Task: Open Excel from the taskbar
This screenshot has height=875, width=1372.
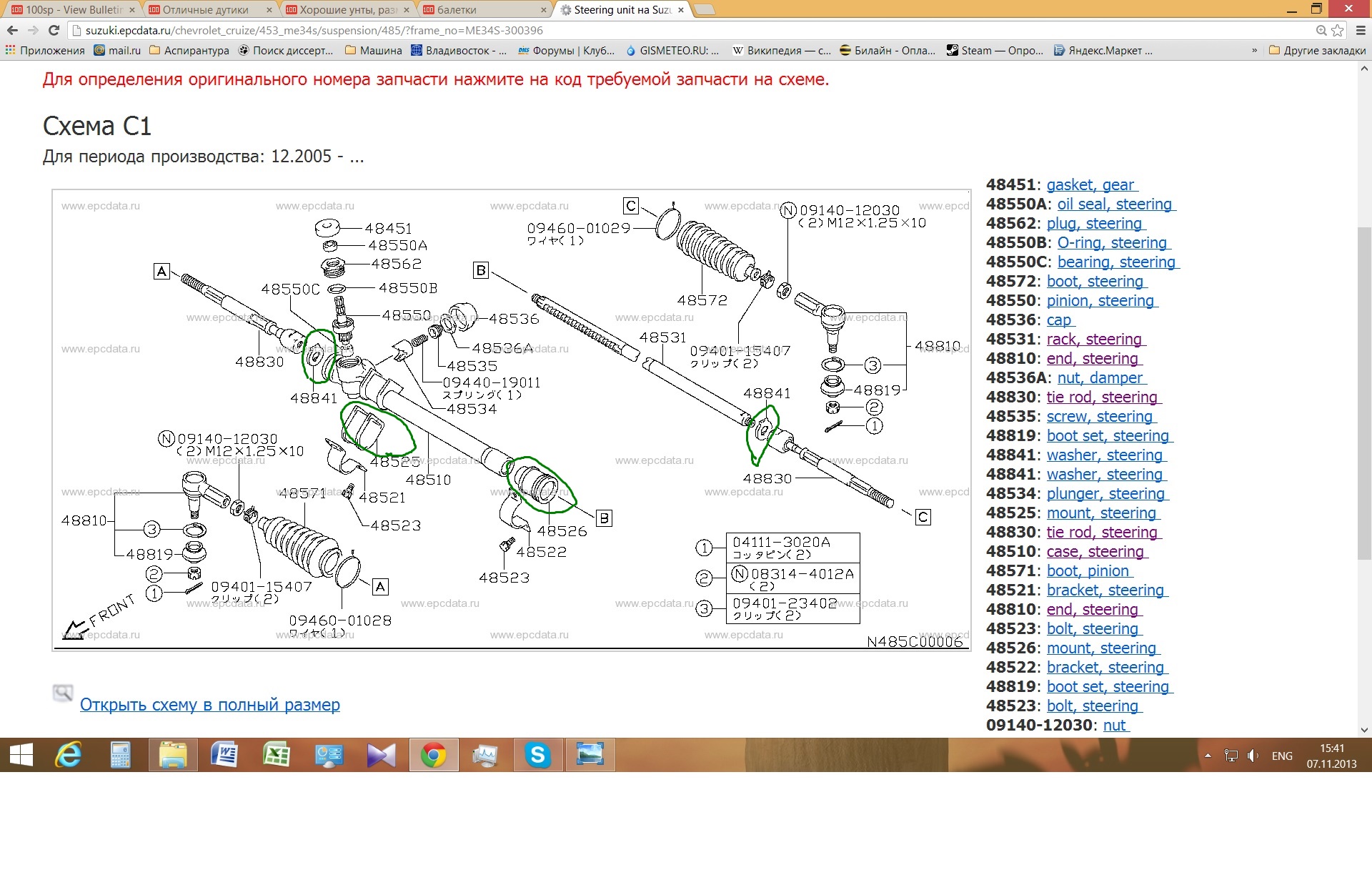Action: pyautogui.click(x=277, y=755)
